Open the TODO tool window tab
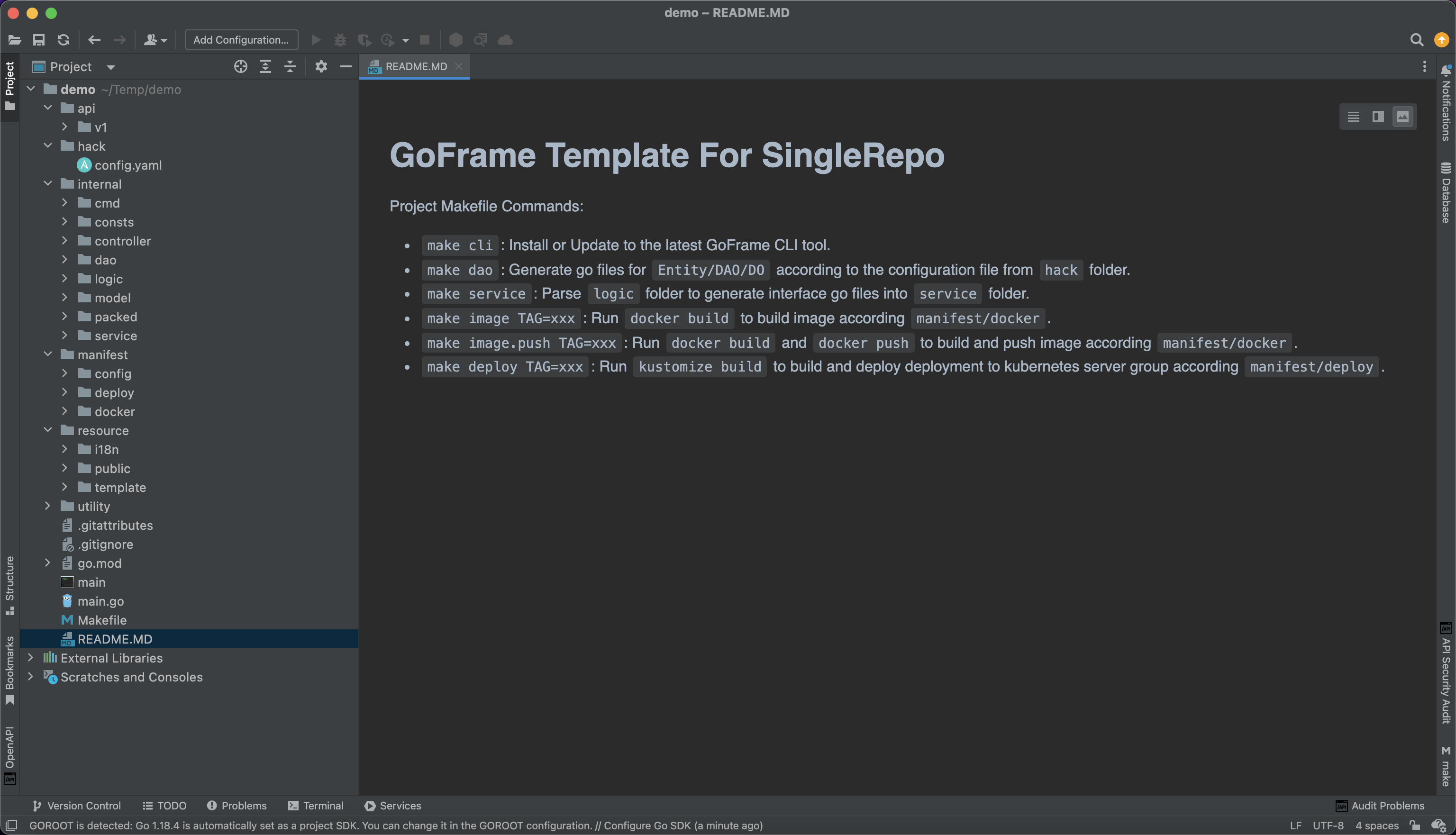The image size is (1456, 835). [x=165, y=805]
